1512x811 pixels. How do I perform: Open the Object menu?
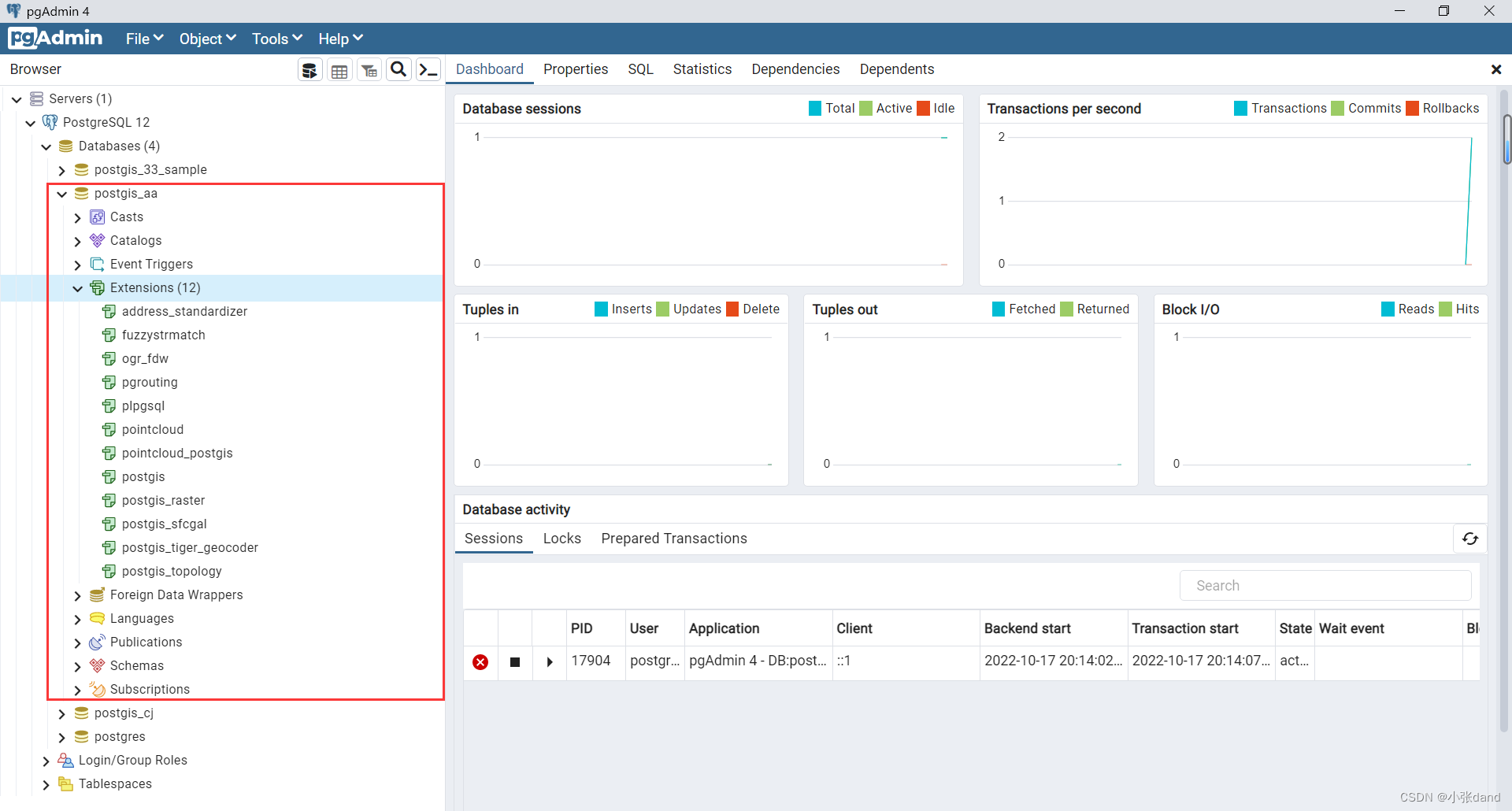pos(207,39)
